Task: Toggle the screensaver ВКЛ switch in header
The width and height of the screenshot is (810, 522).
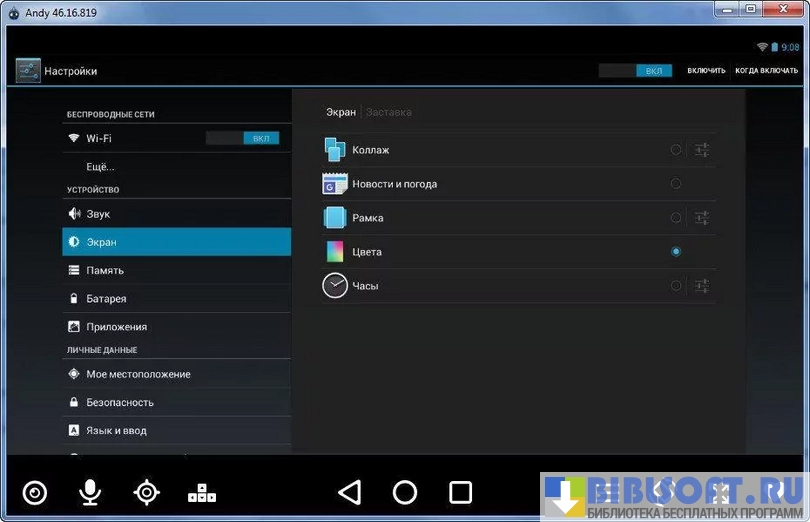Action: coord(635,71)
